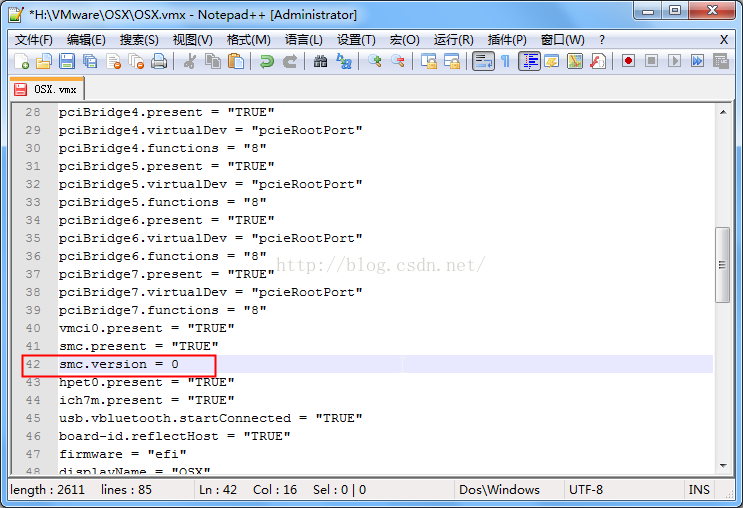Click the X close-document button in menu bar
Viewport: 743px width, 508px height.
tap(724, 39)
